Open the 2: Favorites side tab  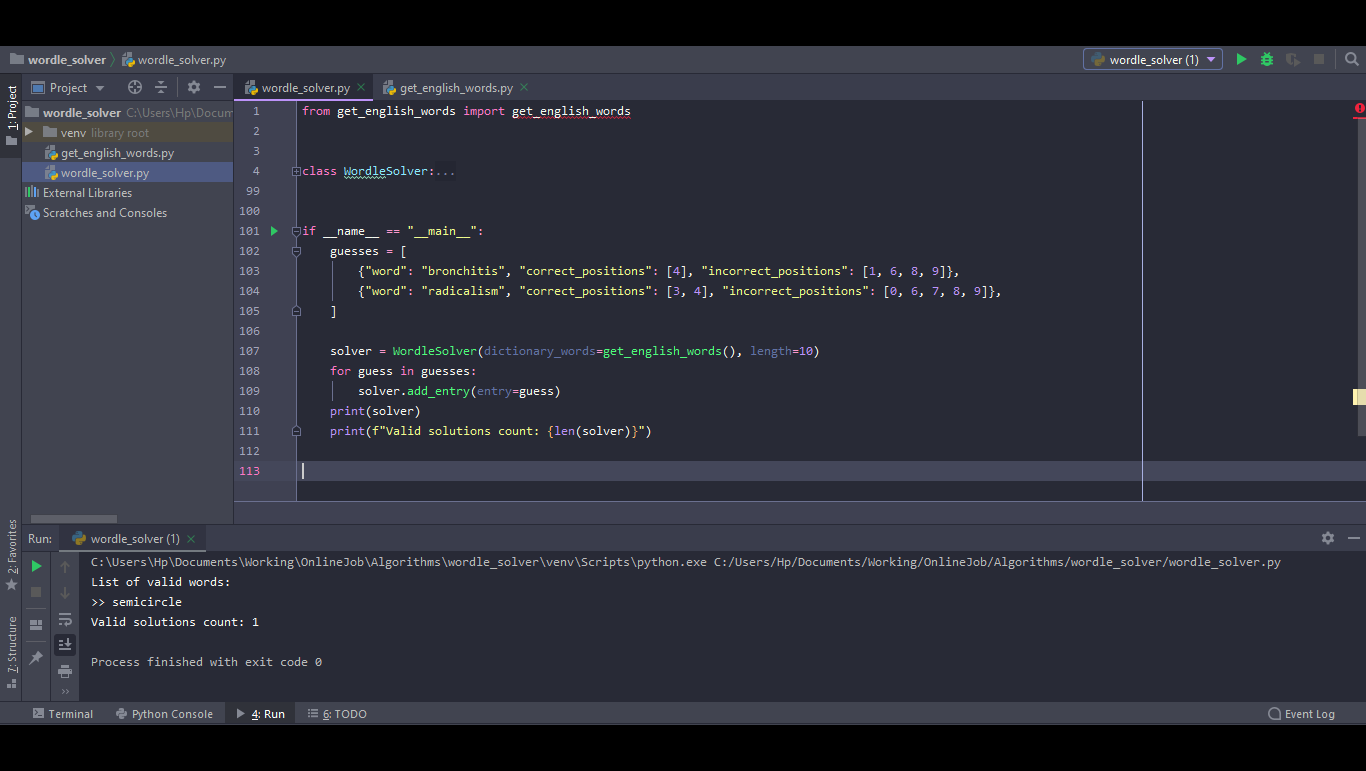[11, 554]
